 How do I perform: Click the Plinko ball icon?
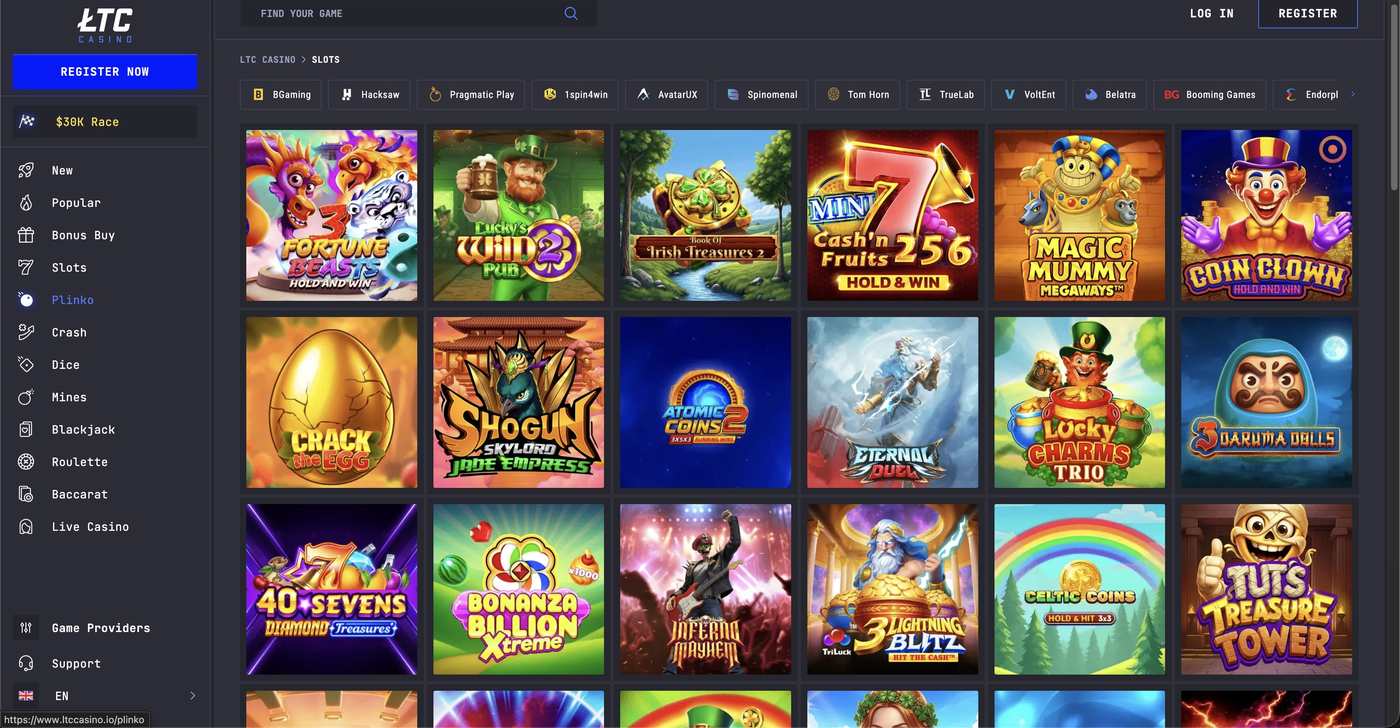[x=26, y=300]
